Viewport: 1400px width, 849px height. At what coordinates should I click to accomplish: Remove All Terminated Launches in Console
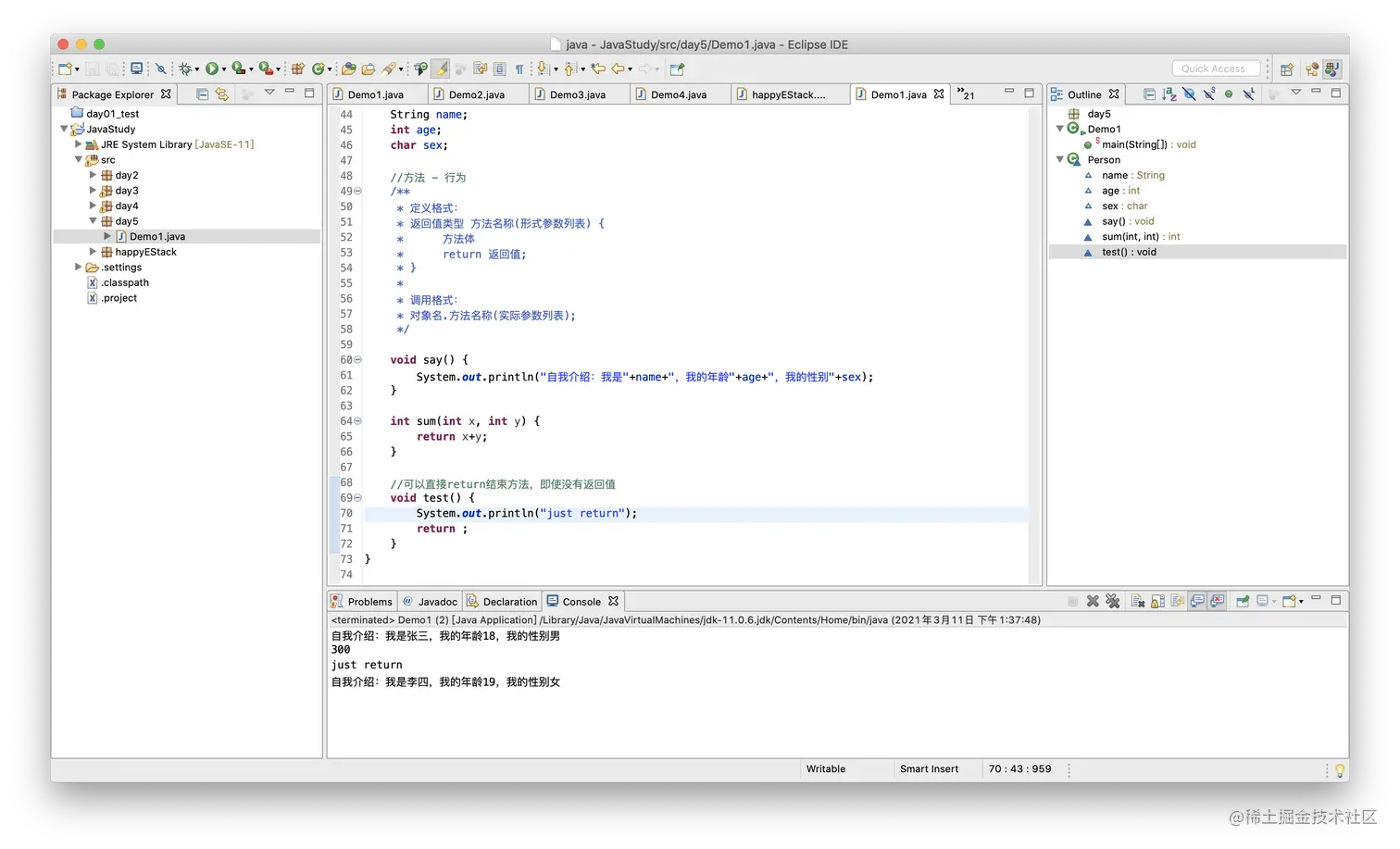(x=1113, y=602)
